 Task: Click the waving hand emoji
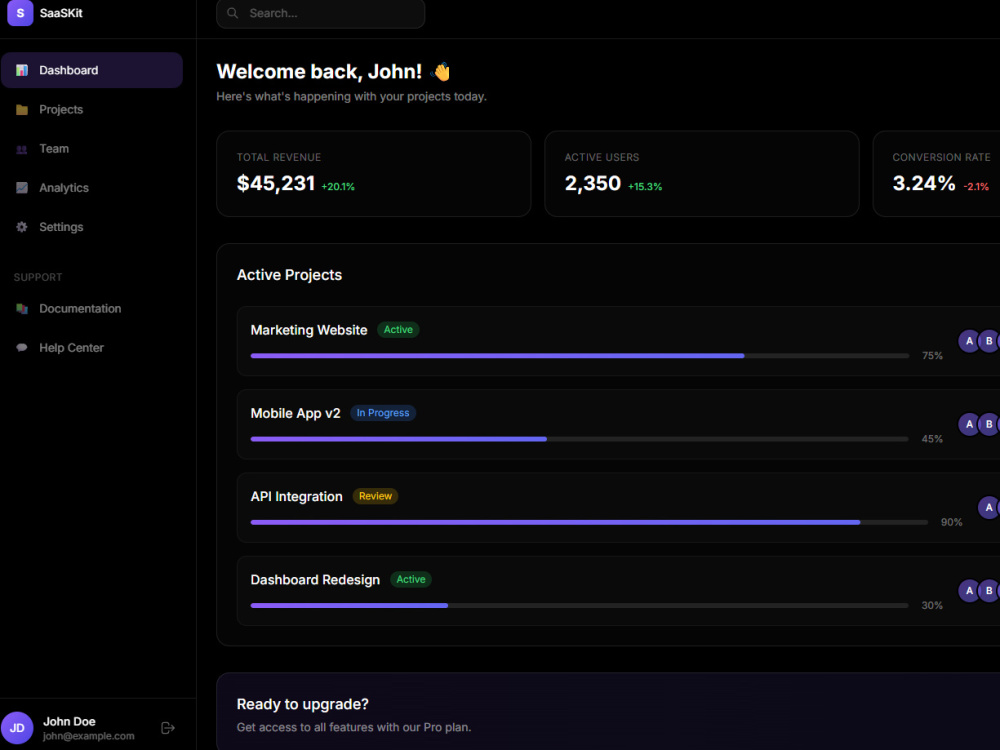tap(440, 71)
